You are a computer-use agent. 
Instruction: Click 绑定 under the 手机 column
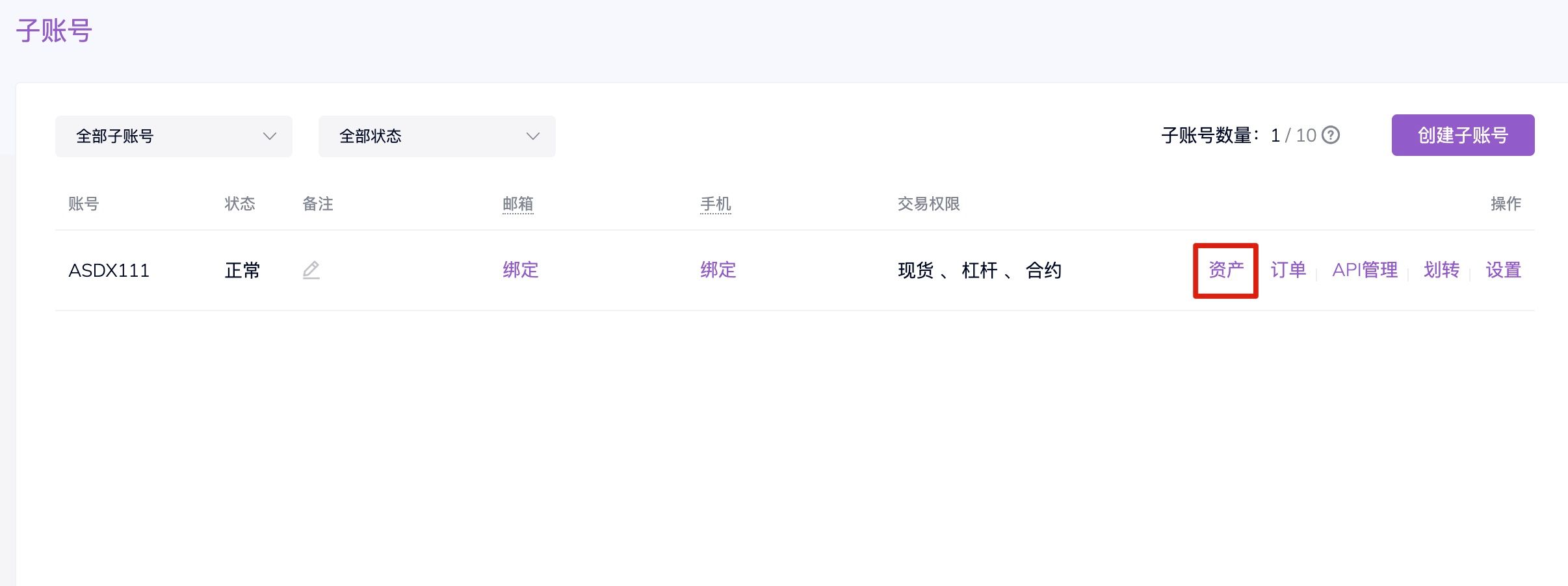pos(718,270)
